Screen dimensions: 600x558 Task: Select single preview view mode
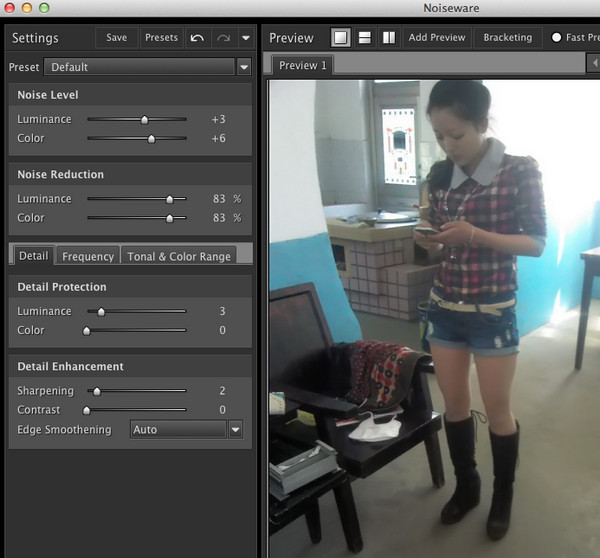pyautogui.click(x=340, y=38)
